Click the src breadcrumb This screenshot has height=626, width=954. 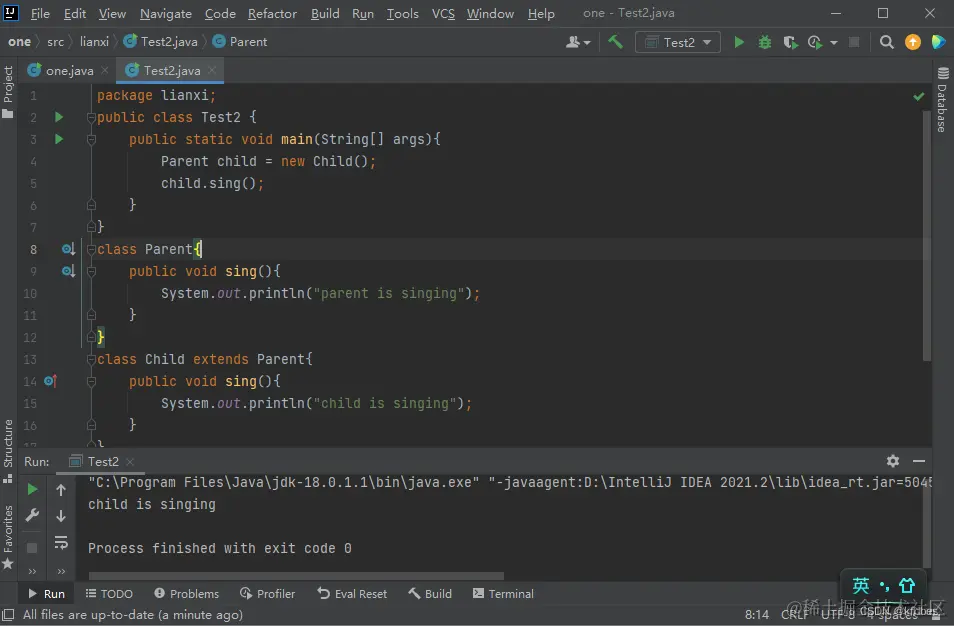[55, 42]
